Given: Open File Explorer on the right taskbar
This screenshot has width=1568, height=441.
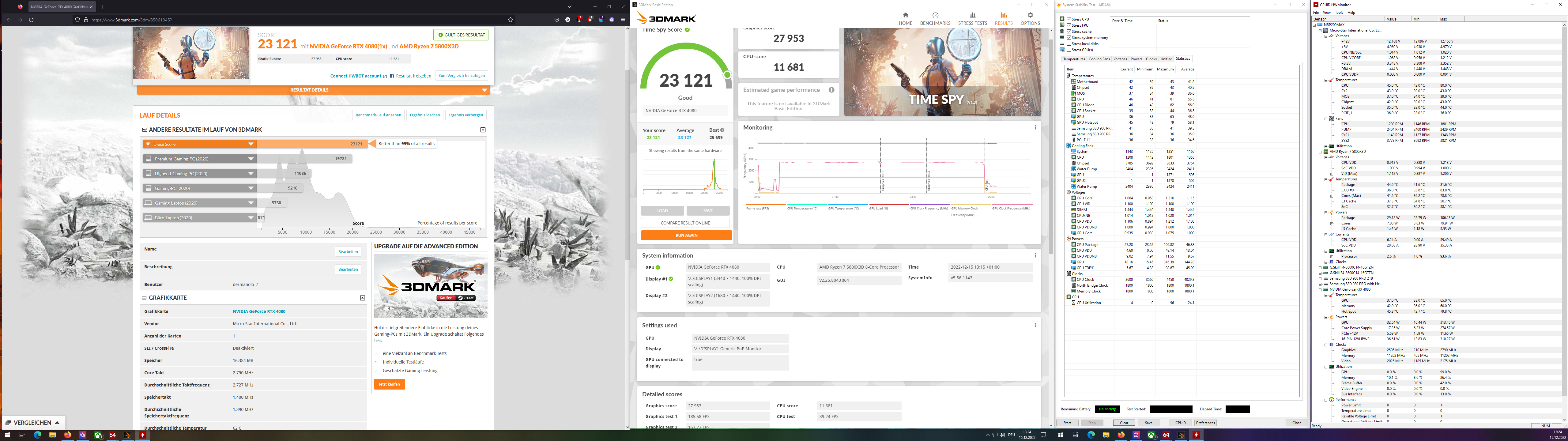Looking at the screenshot, I should point(1106,435).
